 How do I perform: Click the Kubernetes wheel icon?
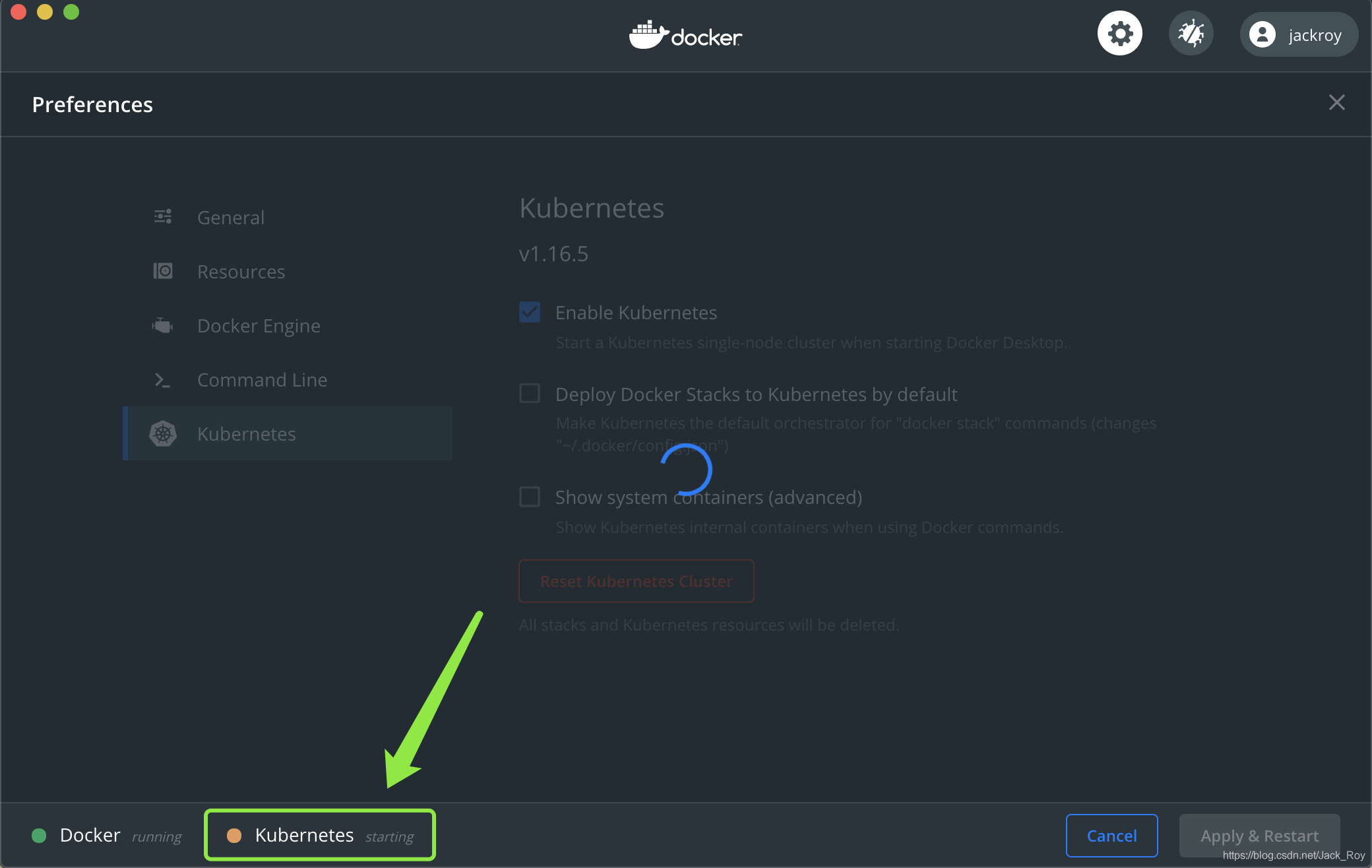[x=163, y=433]
